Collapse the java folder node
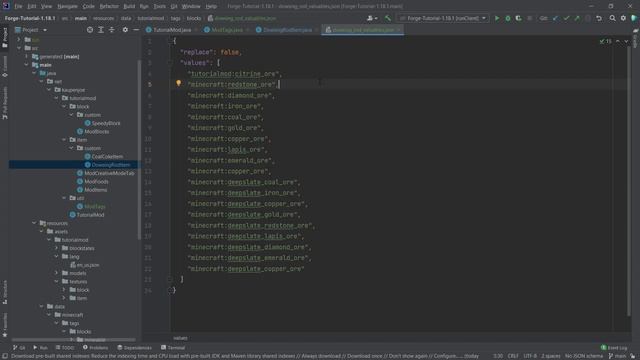Viewport: 640px width, 360px height. point(34,73)
